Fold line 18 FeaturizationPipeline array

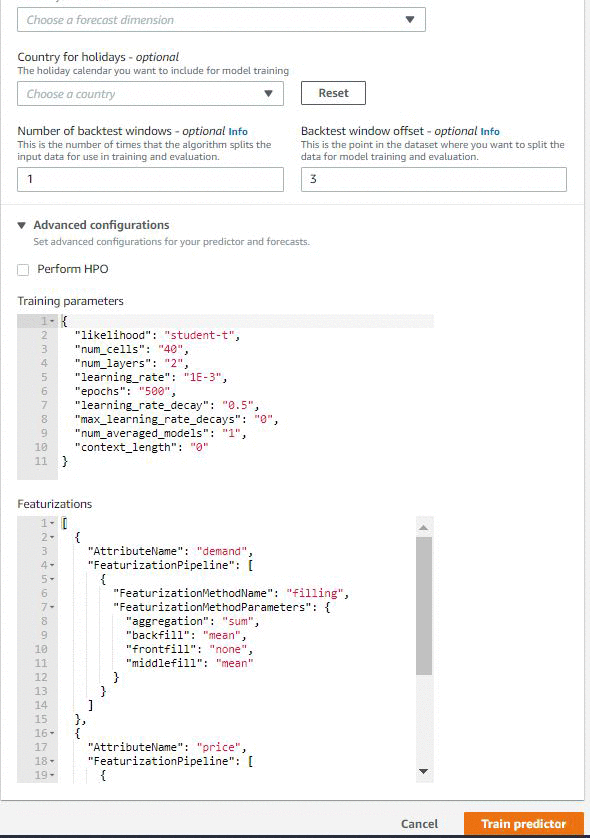[x=52, y=761]
